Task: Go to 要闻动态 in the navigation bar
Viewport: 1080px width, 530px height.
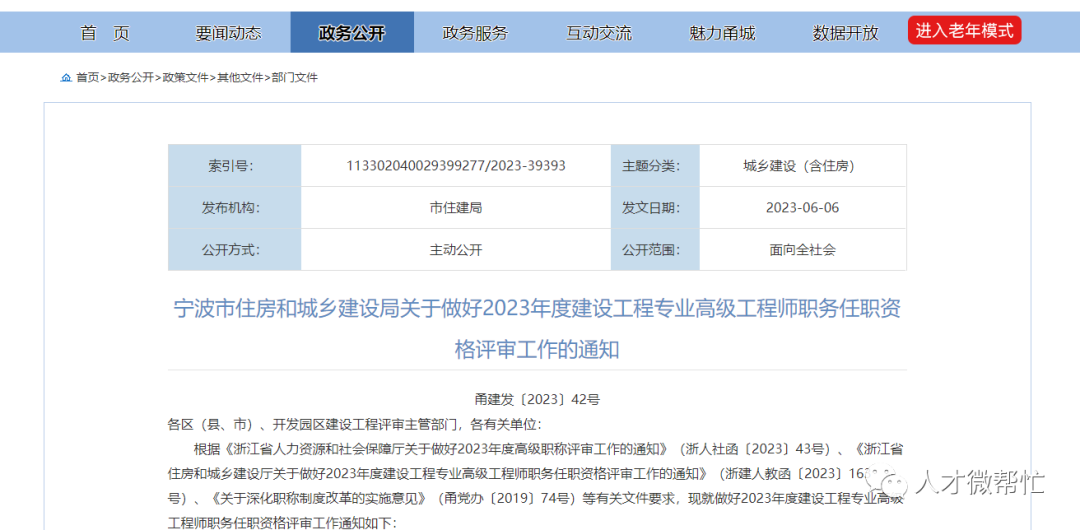Action: pyautogui.click(x=228, y=32)
